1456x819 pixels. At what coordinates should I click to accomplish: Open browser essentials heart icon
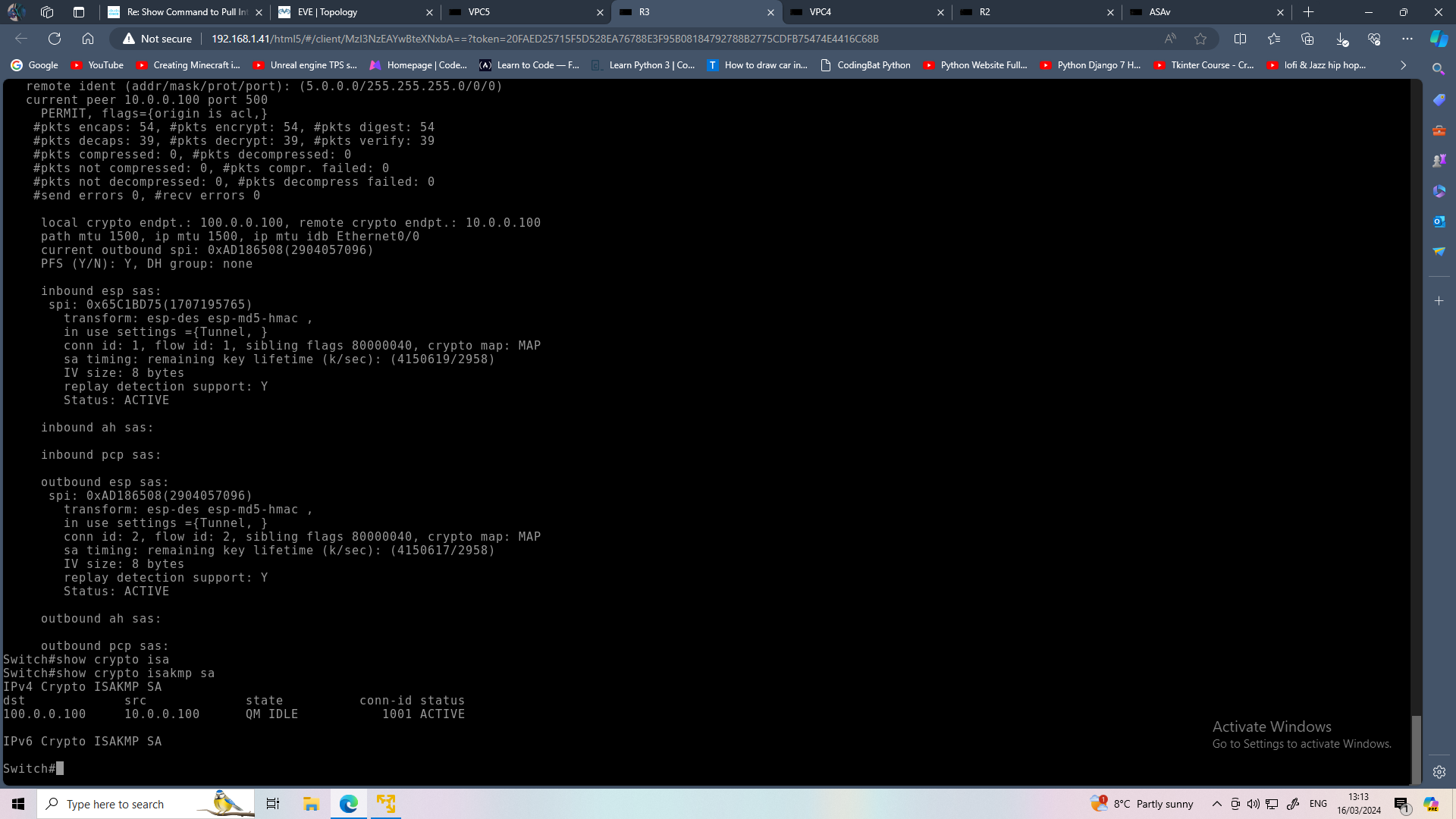tap(1374, 39)
